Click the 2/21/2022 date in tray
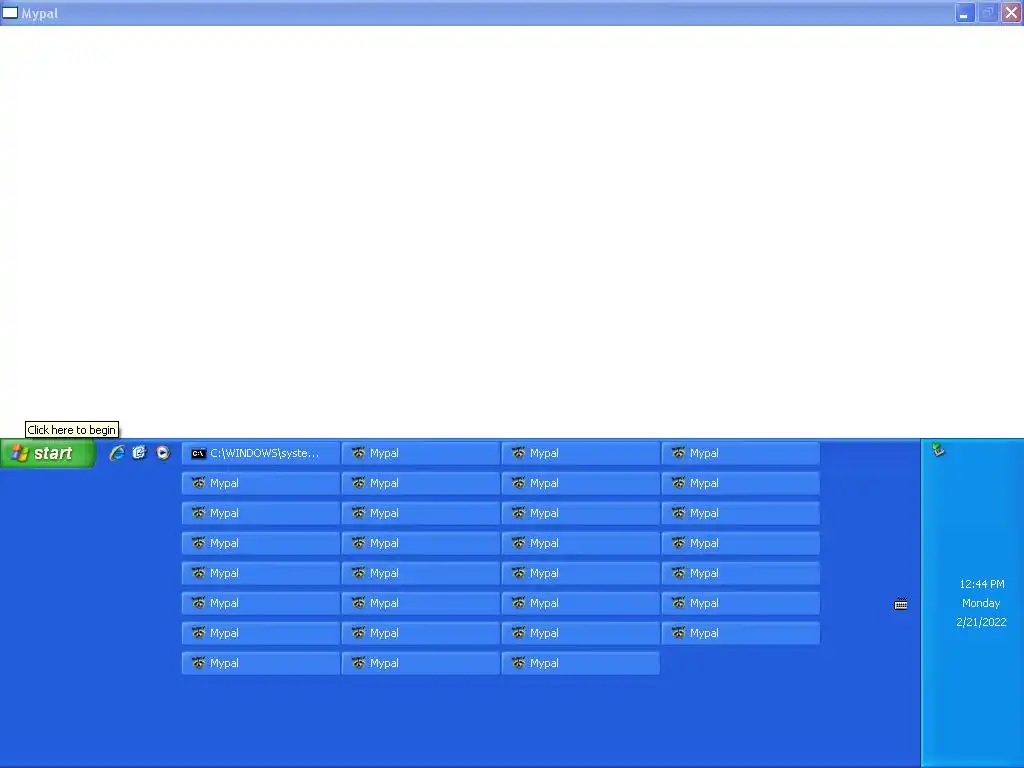 [981, 622]
